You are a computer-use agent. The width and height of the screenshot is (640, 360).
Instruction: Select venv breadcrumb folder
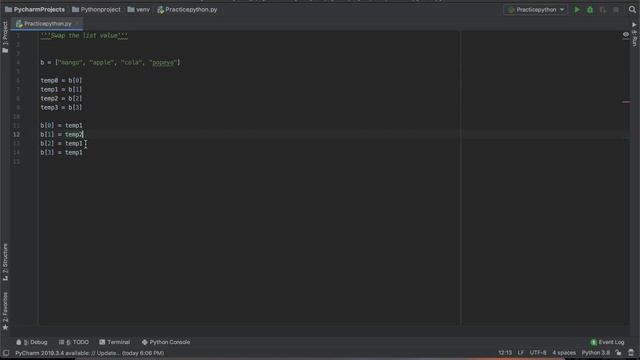tap(139, 9)
